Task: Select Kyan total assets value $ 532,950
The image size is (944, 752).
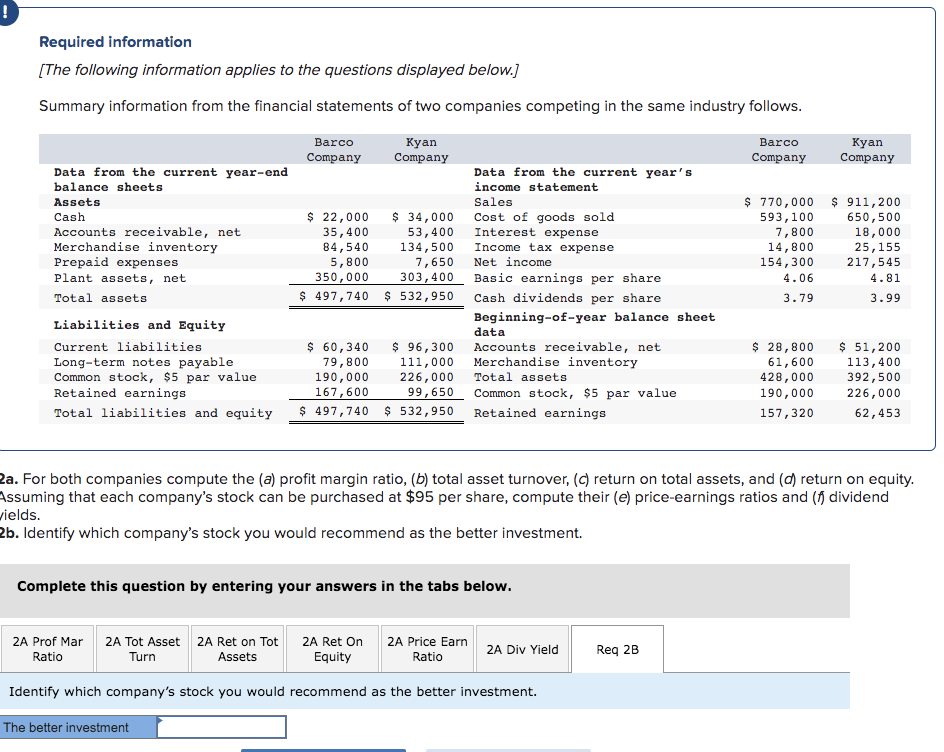Action: (419, 296)
